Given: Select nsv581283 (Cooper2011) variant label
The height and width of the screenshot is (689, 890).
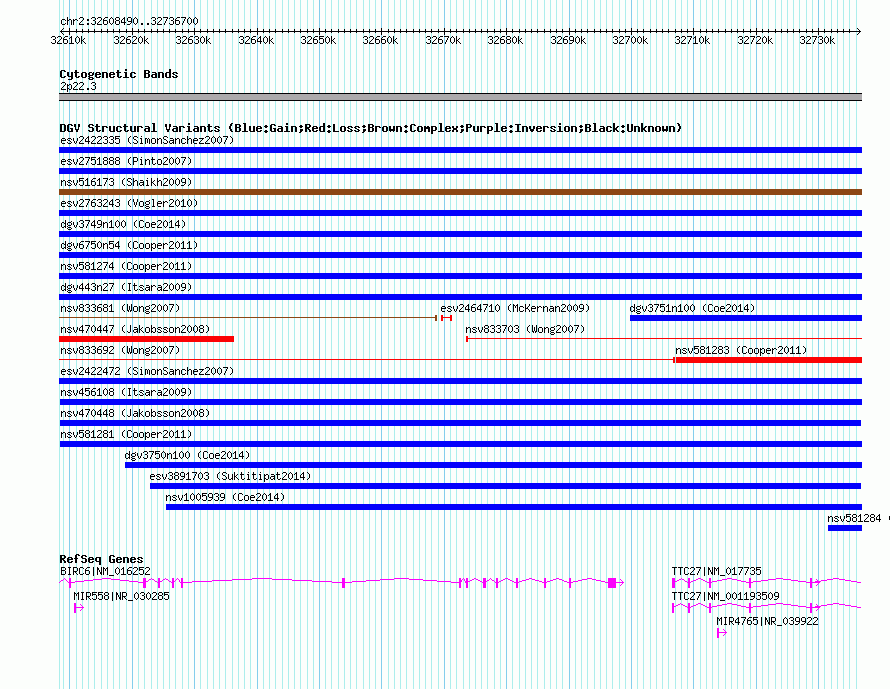Looking at the screenshot, I should pos(741,350).
